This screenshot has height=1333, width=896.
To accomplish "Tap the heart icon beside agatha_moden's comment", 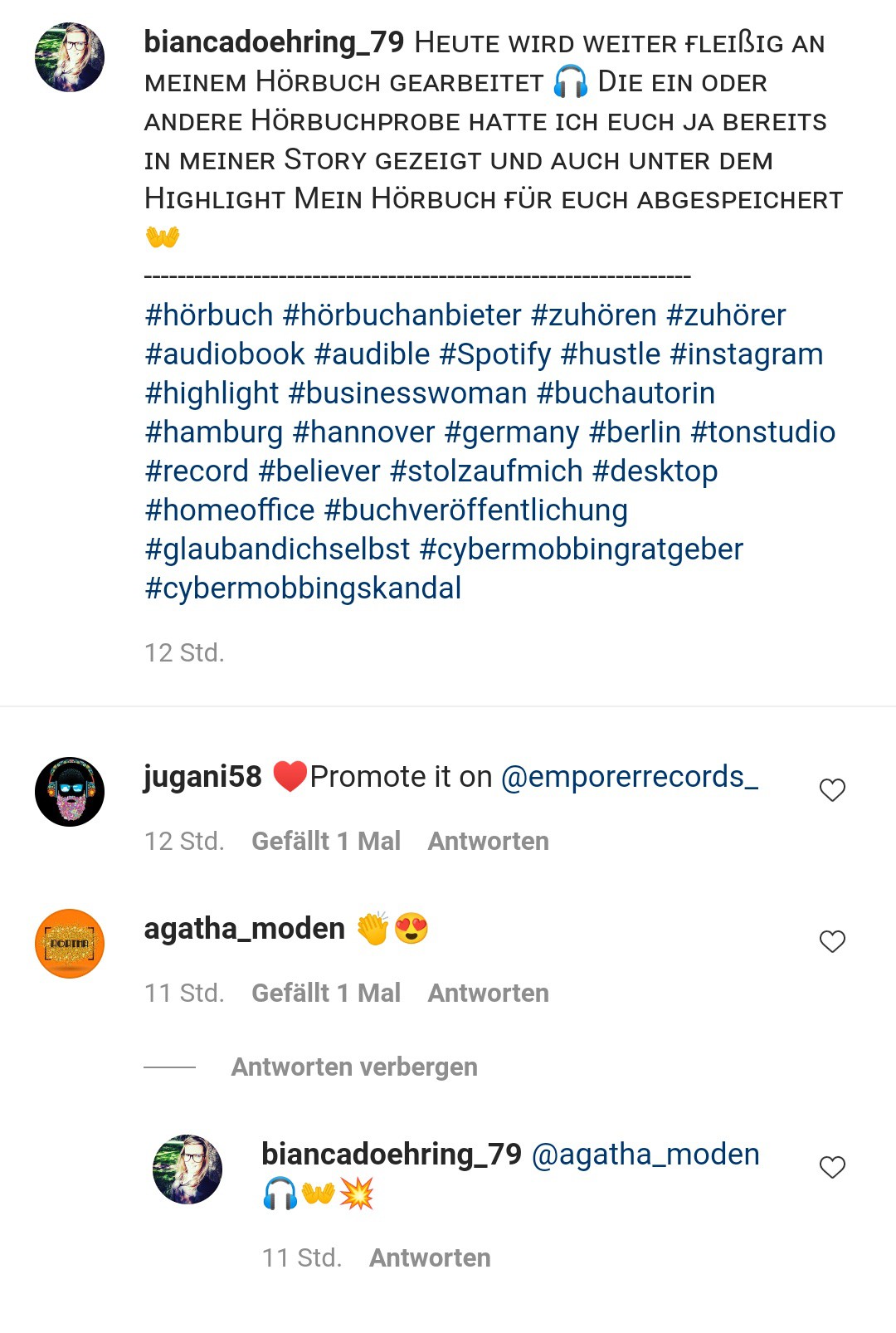I will point(832,941).
